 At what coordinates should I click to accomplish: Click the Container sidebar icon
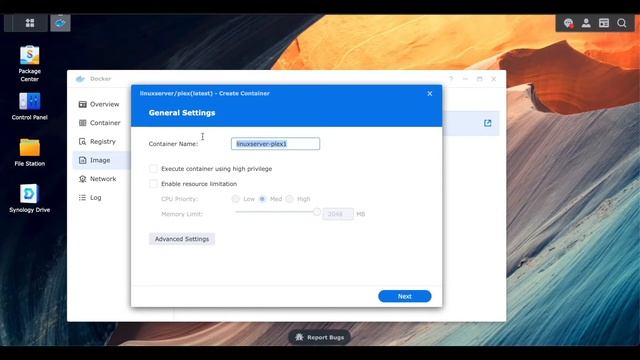click(82, 123)
